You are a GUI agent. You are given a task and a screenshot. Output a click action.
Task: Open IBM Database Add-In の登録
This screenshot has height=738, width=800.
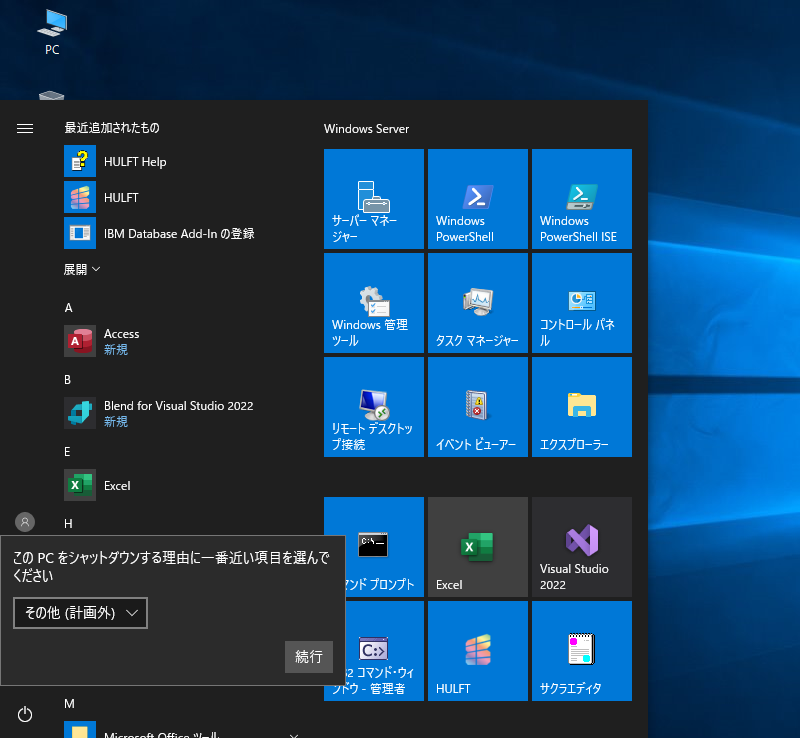(184, 233)
